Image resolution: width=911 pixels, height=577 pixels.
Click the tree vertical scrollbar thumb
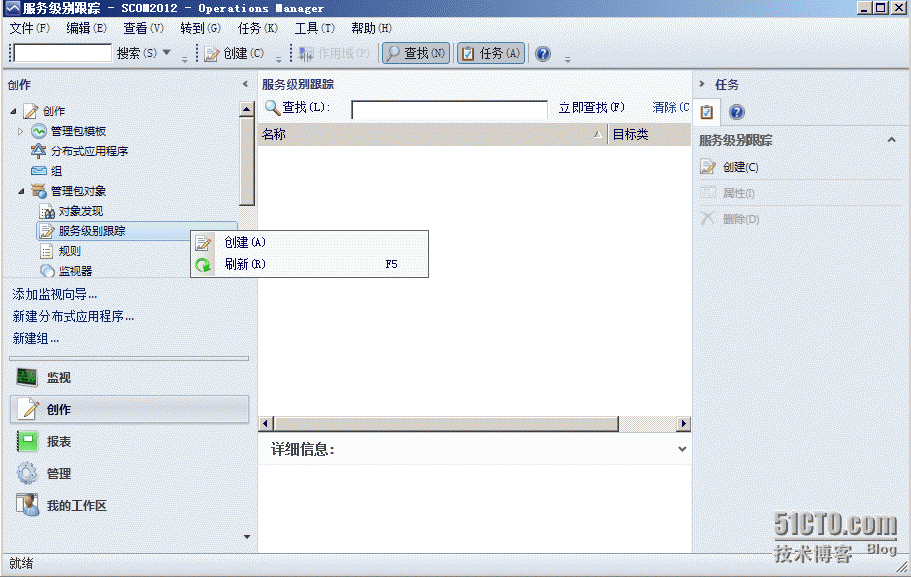click(x=247, y=160)
